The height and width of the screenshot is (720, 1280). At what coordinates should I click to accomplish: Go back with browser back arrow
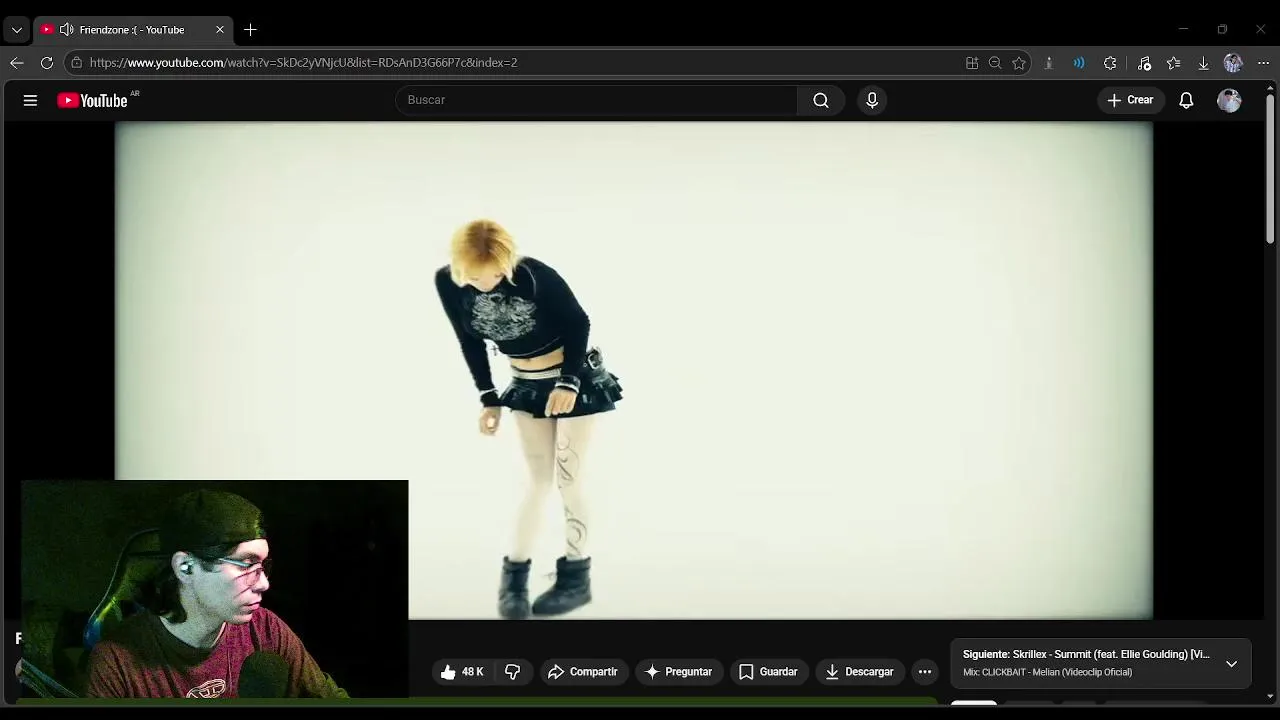point(17,62)
